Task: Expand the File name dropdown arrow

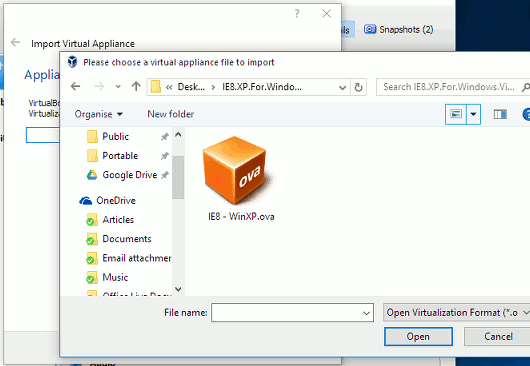Action: [366, 313]
